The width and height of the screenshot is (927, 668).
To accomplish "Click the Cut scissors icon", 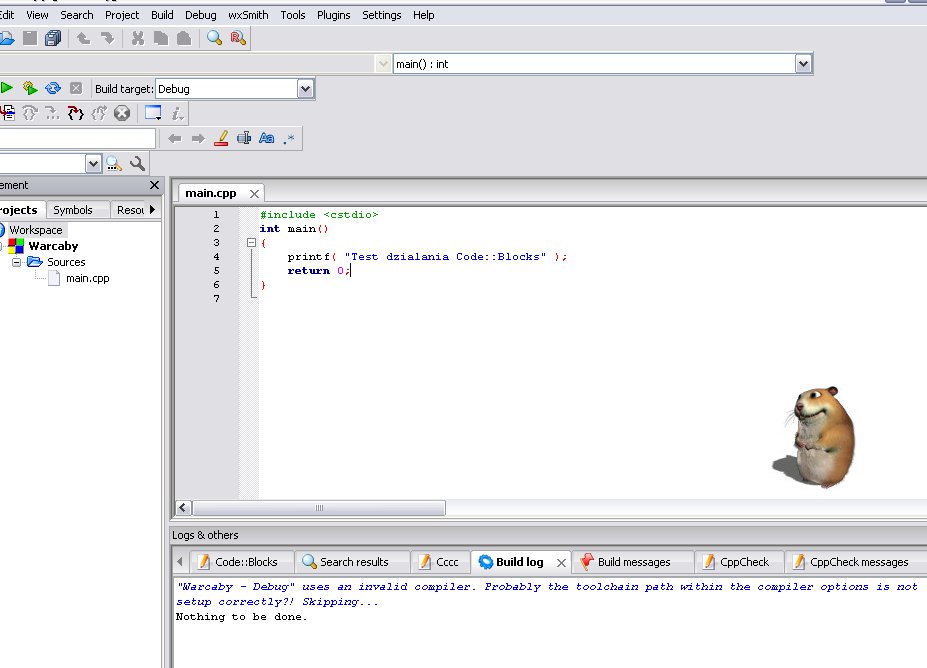I will (x=138, y=38).
